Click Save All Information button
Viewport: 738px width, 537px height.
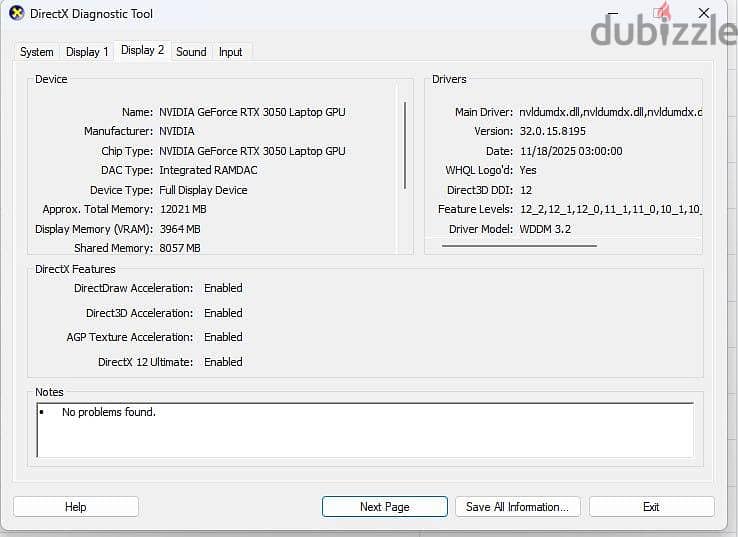(x=517, y=507)
